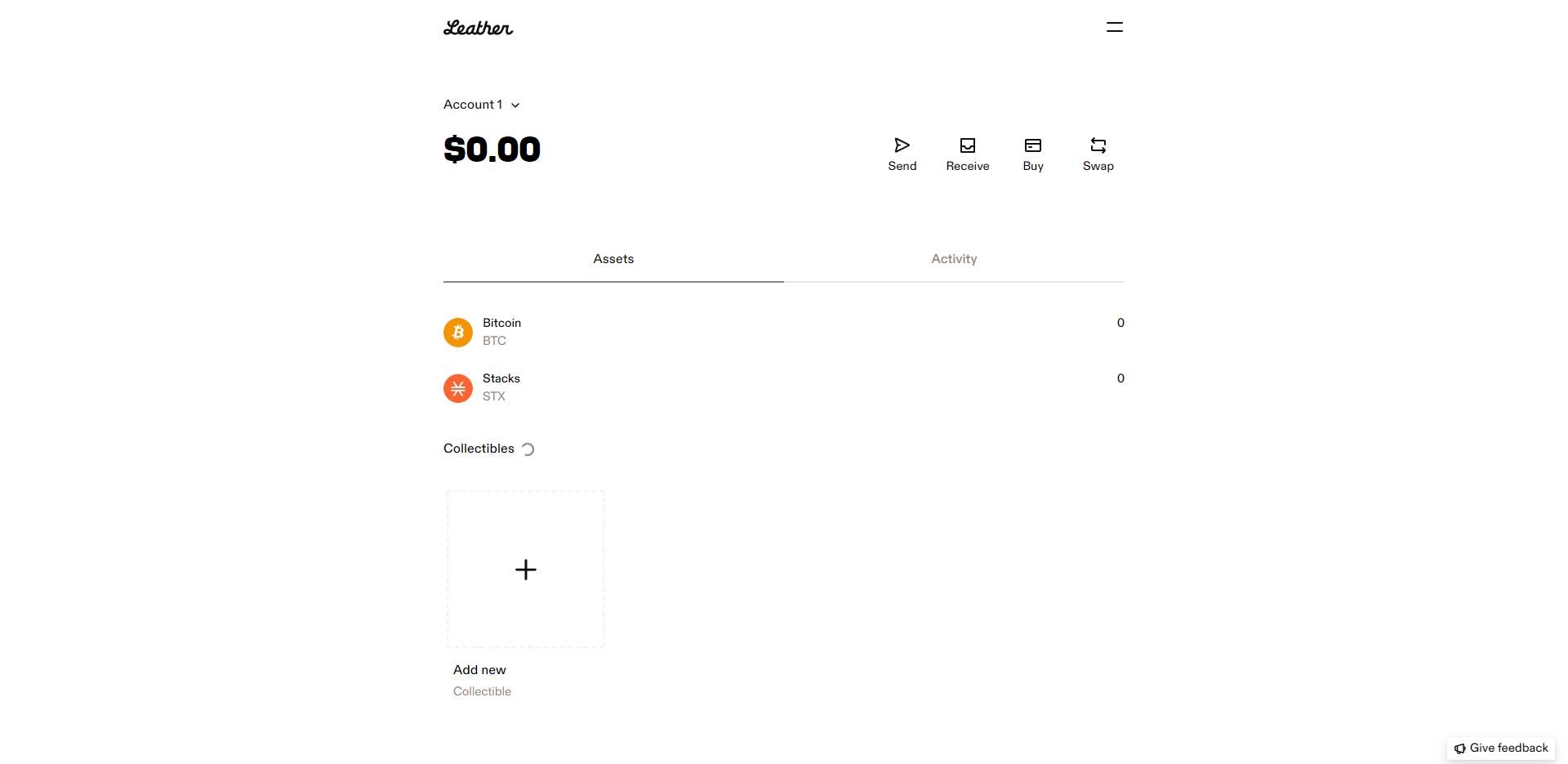The width and height of the screenshot is (1568, 764).
Task: Select the Assets tab
Action: coord(613,258)
